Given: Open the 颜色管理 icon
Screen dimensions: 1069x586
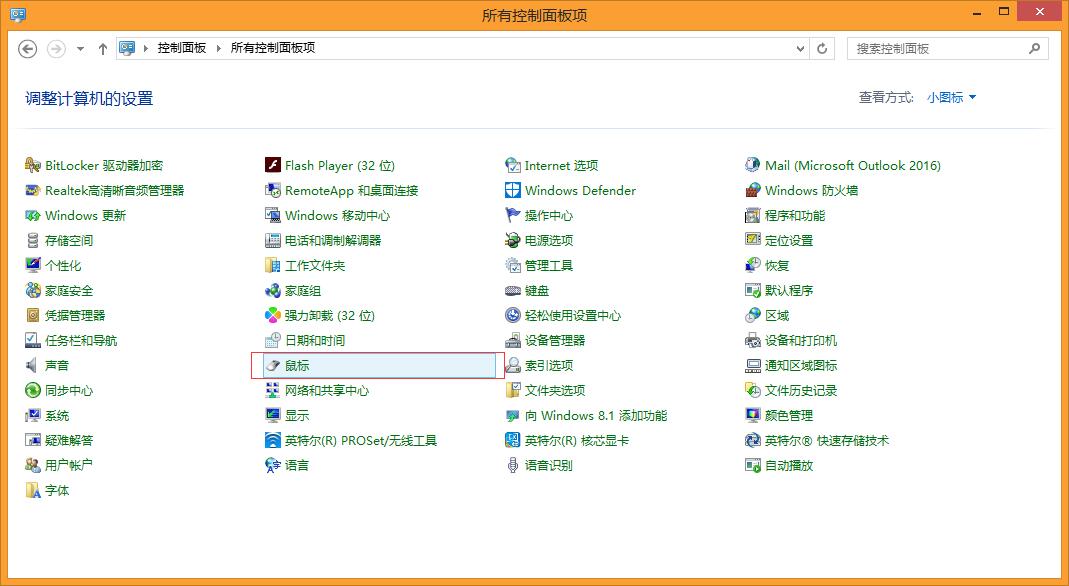Looking at the screenshot, I should click(754, 416).
